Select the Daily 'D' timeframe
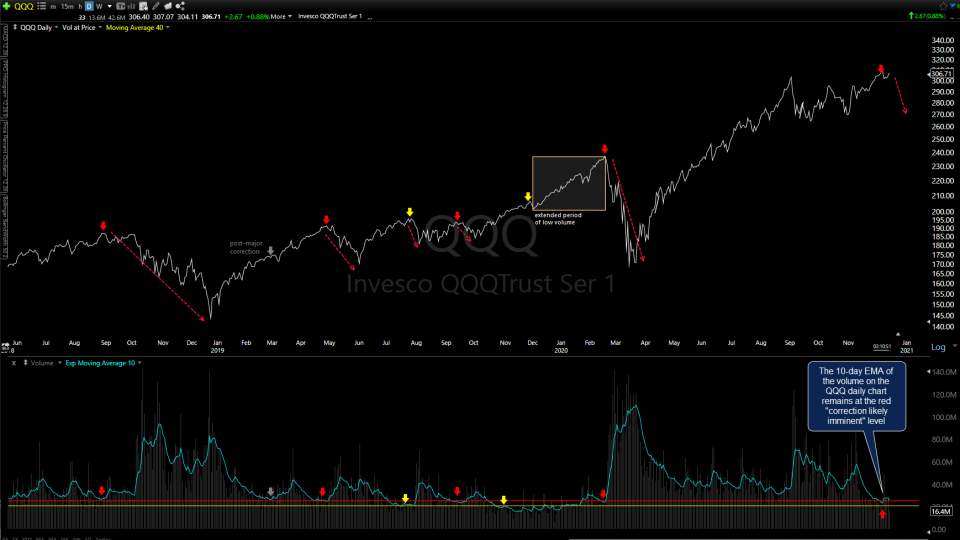 tap(89, 6)
